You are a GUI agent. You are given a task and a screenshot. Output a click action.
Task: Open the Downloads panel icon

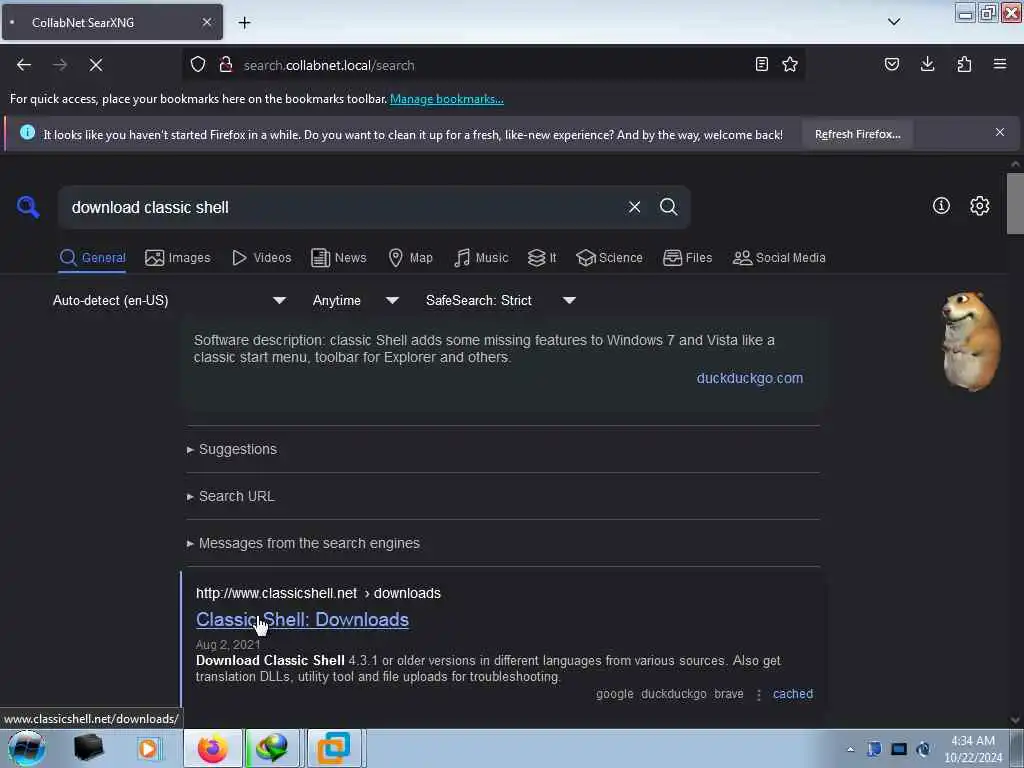(x=927, y=64)
